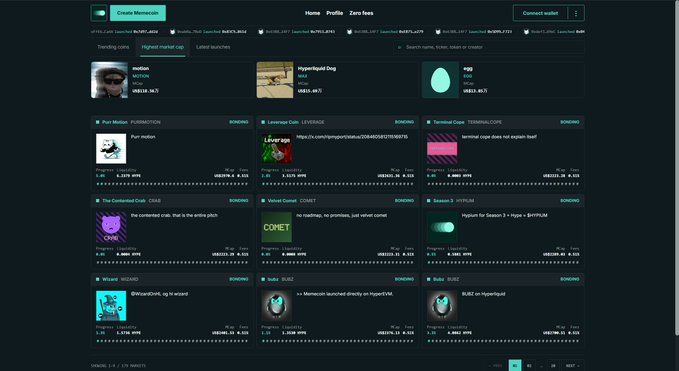The height and width of the screenshot is (371, 679).
Task: Go to page 02 in pagination
Action: pos(529,365)
